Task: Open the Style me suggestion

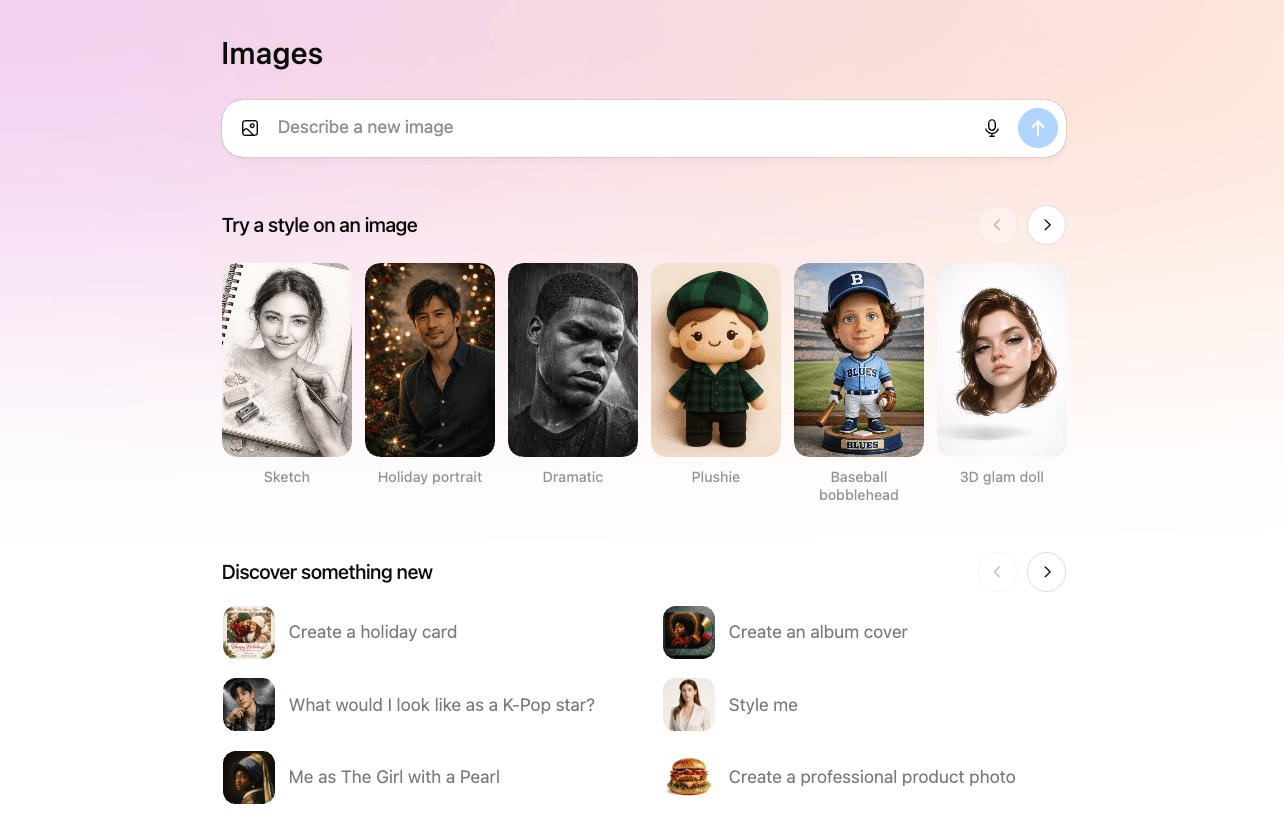Action: pos(763,705)
